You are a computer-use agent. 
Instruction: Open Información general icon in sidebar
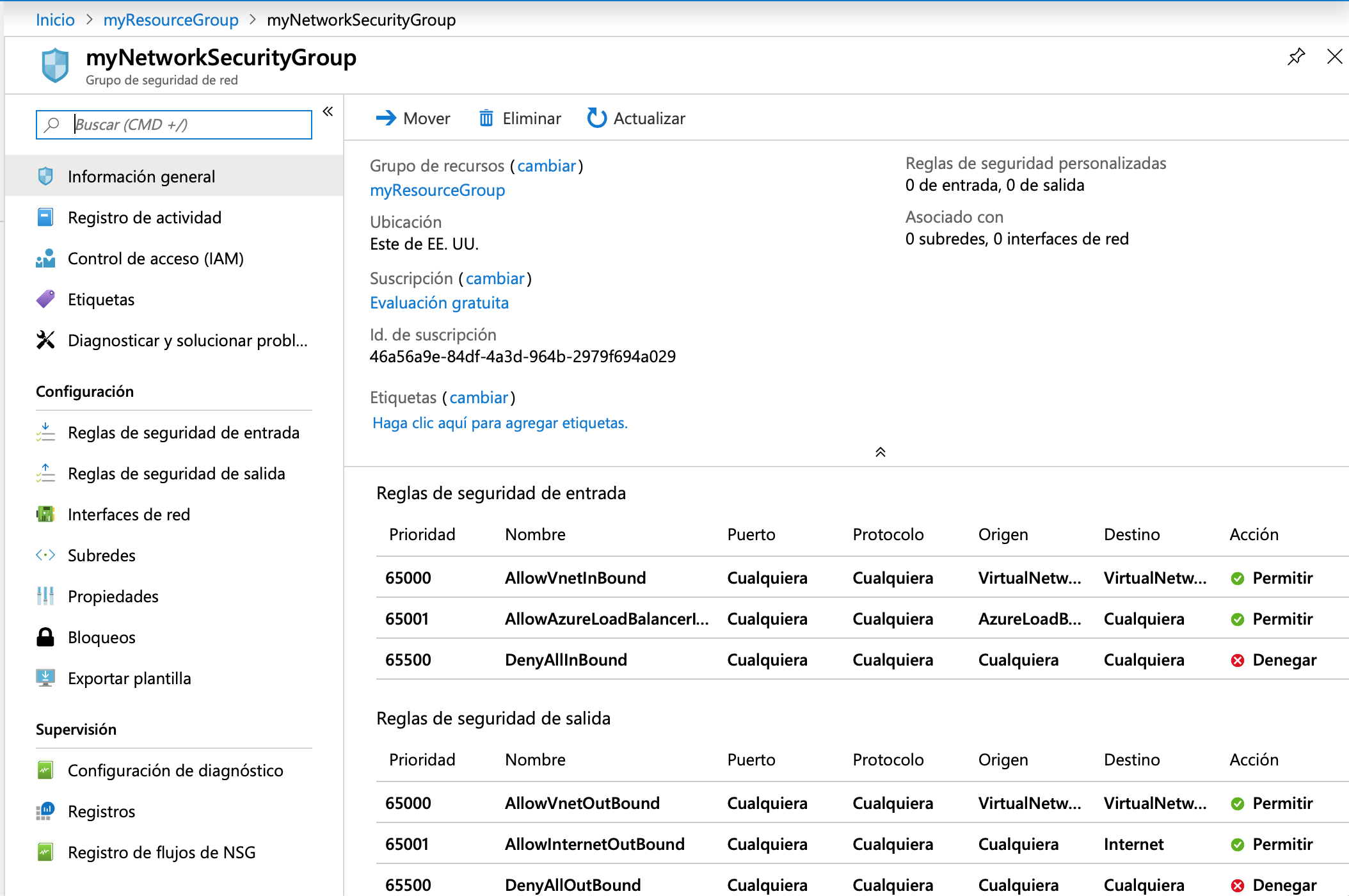[x=45, y=176]
